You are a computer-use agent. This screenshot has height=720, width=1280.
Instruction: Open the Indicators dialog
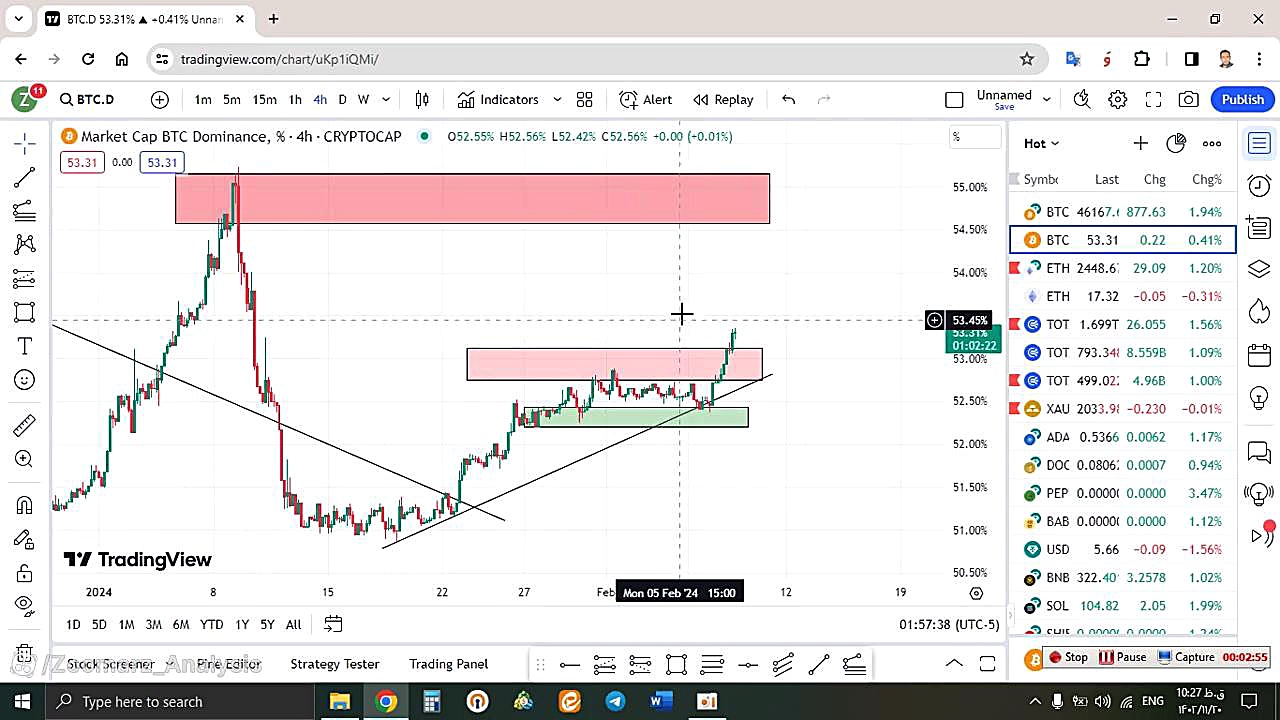click(498, 99)
